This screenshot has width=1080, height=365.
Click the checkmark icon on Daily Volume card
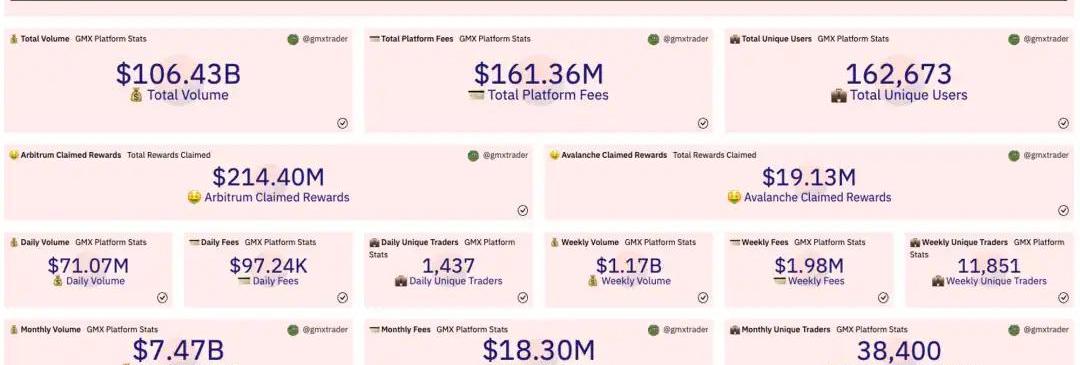click(x=162, y=298)
